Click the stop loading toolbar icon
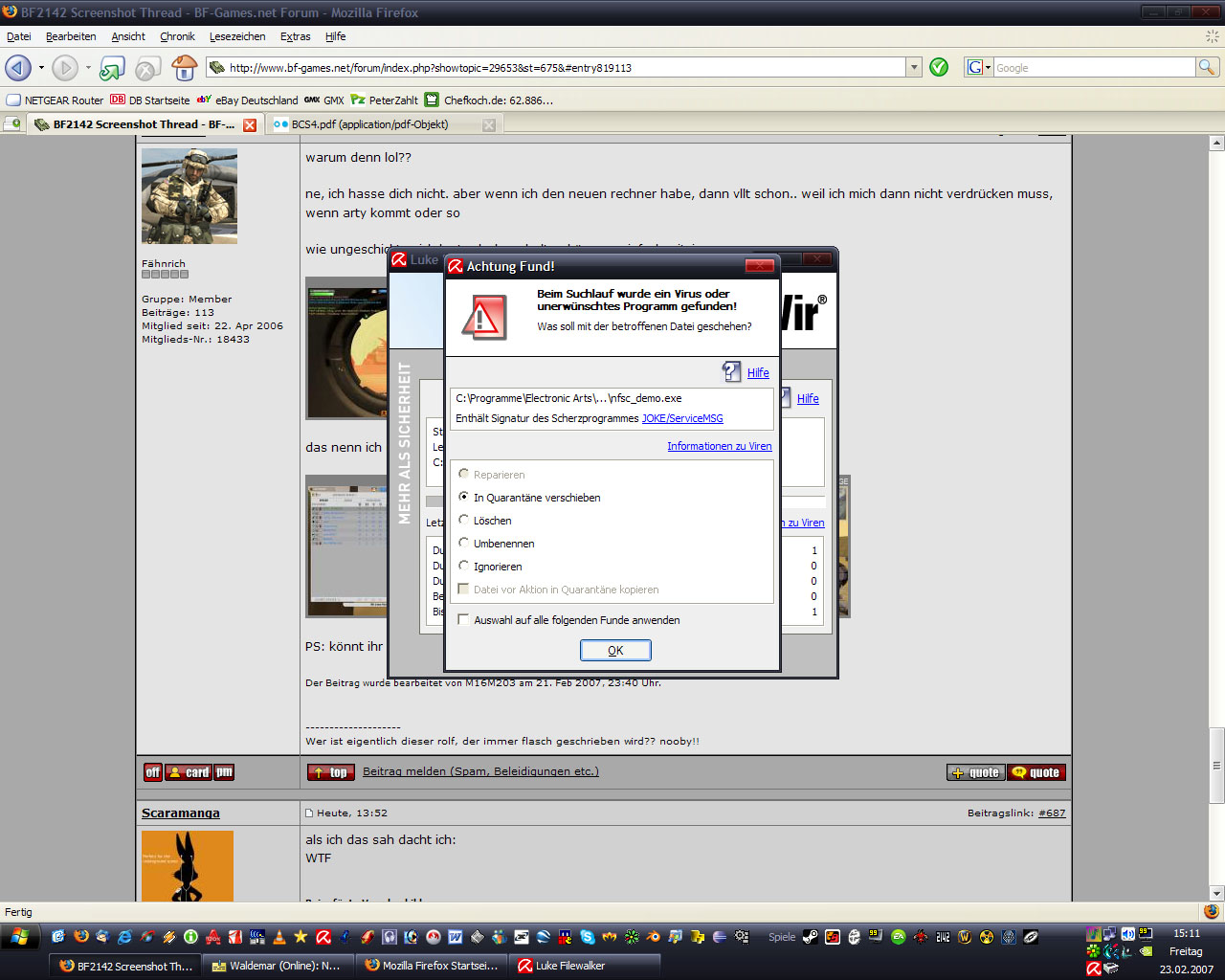This screenshot has height=980, width=1225. (146, 68)
